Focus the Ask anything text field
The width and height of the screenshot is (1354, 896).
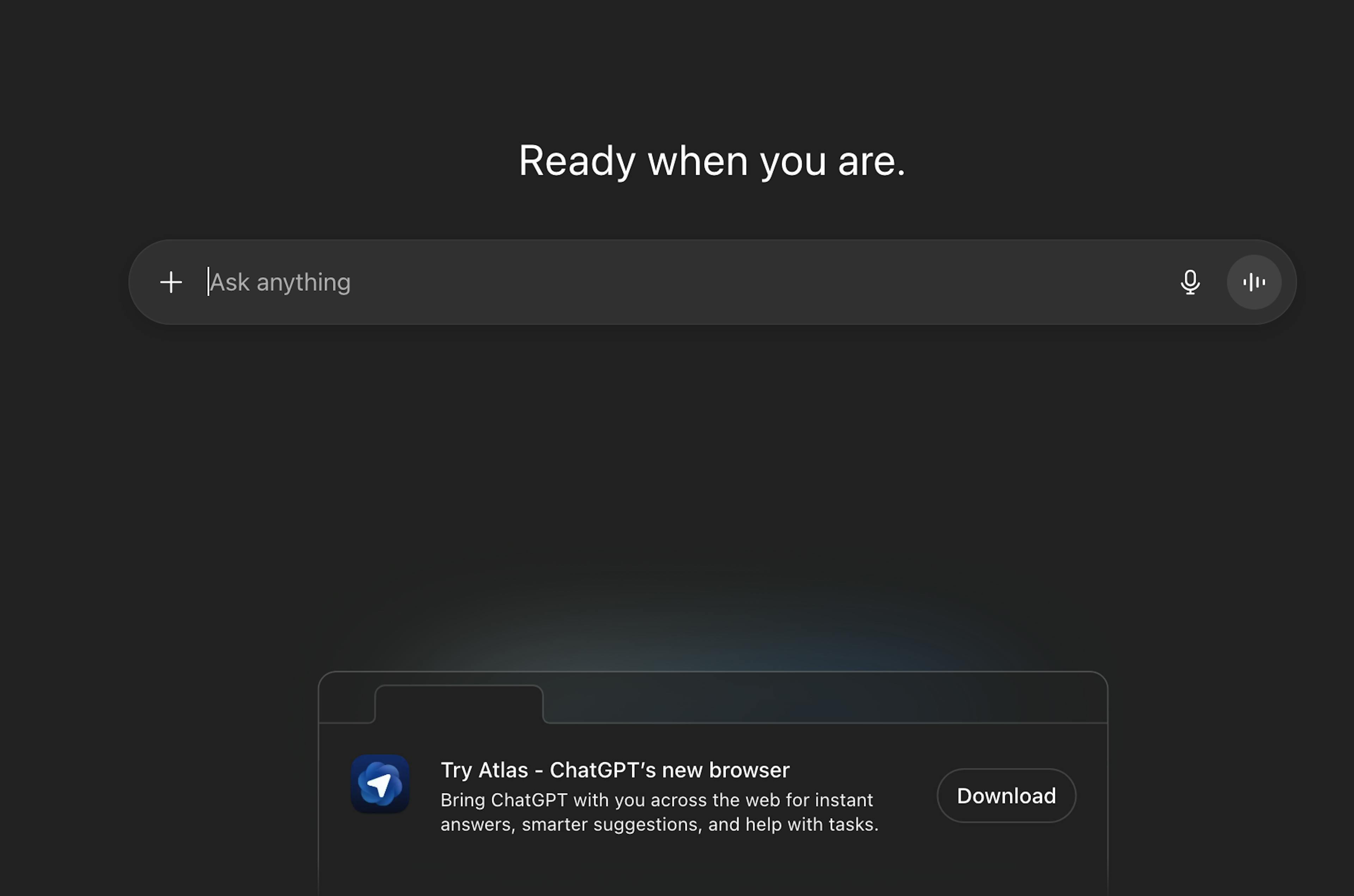coord(685,282)
